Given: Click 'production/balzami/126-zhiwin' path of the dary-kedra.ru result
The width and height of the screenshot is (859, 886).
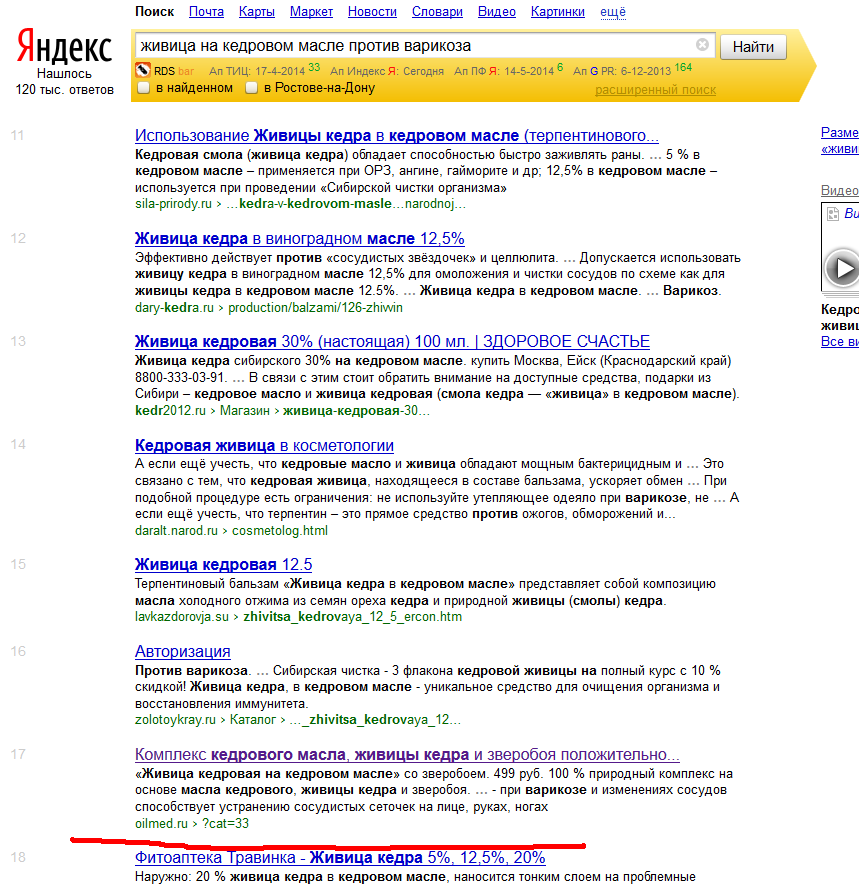Looking at the screenshot, I should pyautogui.click(x=315, y=308).
